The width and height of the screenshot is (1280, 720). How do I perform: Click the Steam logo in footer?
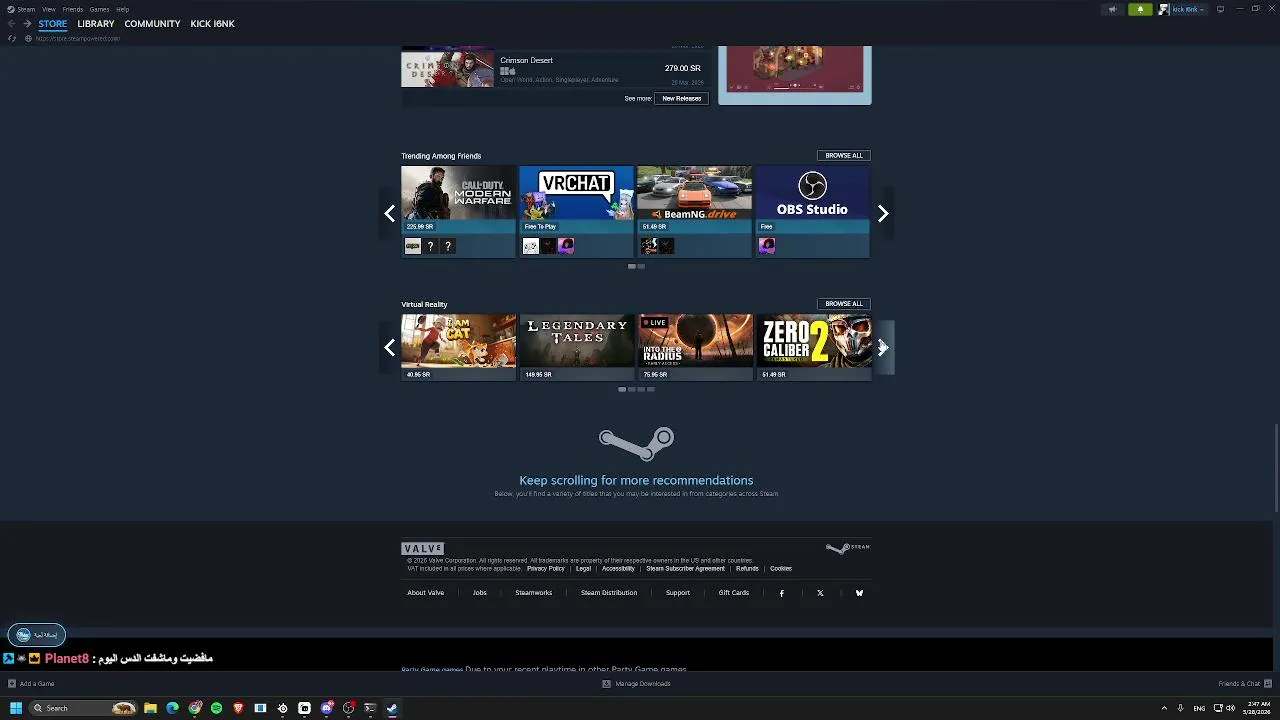click(x=848, y=547)
